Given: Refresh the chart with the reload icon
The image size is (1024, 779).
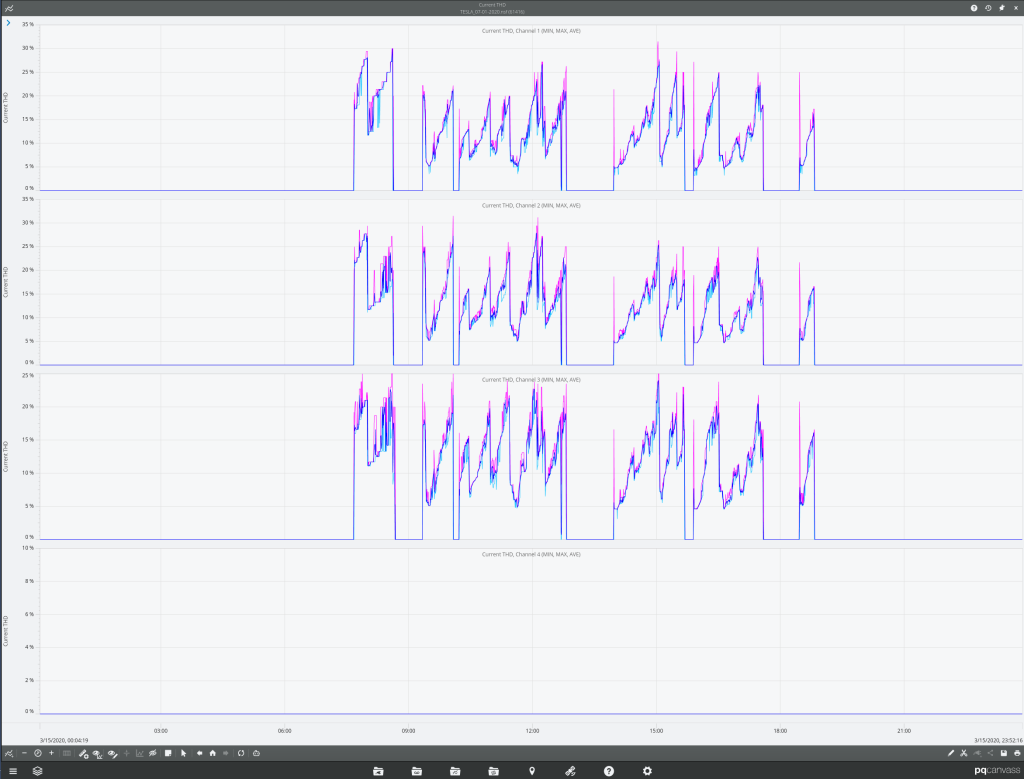Looking at the screenshot, I should 241,753.
